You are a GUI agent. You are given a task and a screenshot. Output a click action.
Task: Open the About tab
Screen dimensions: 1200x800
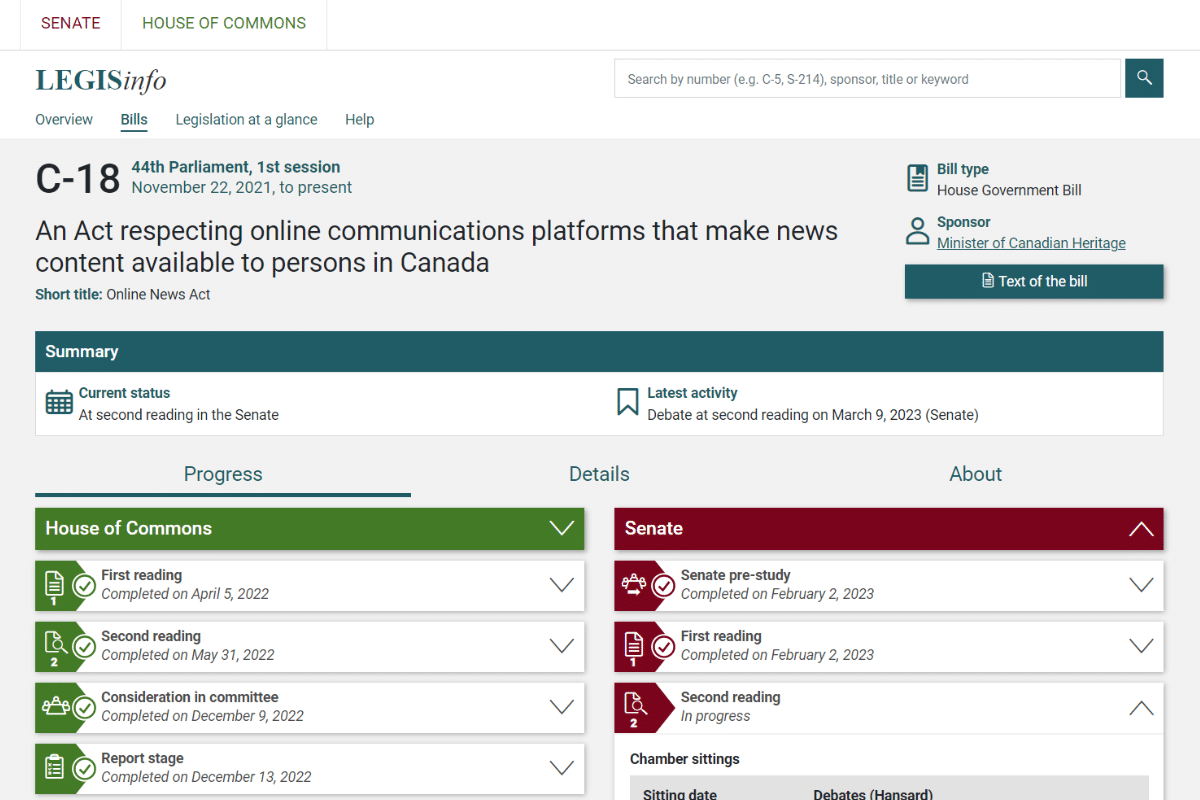[x=975, y=474]
